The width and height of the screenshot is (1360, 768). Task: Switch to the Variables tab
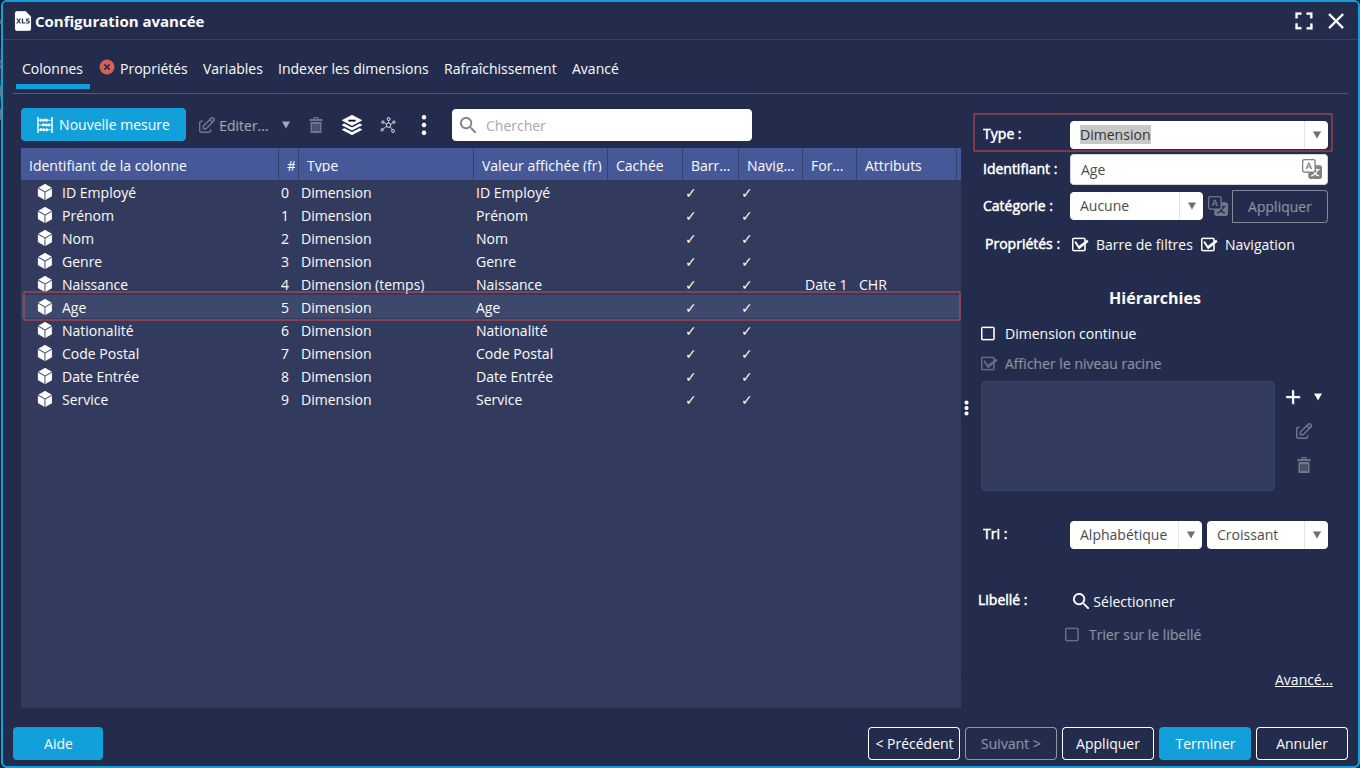[232, 69]
